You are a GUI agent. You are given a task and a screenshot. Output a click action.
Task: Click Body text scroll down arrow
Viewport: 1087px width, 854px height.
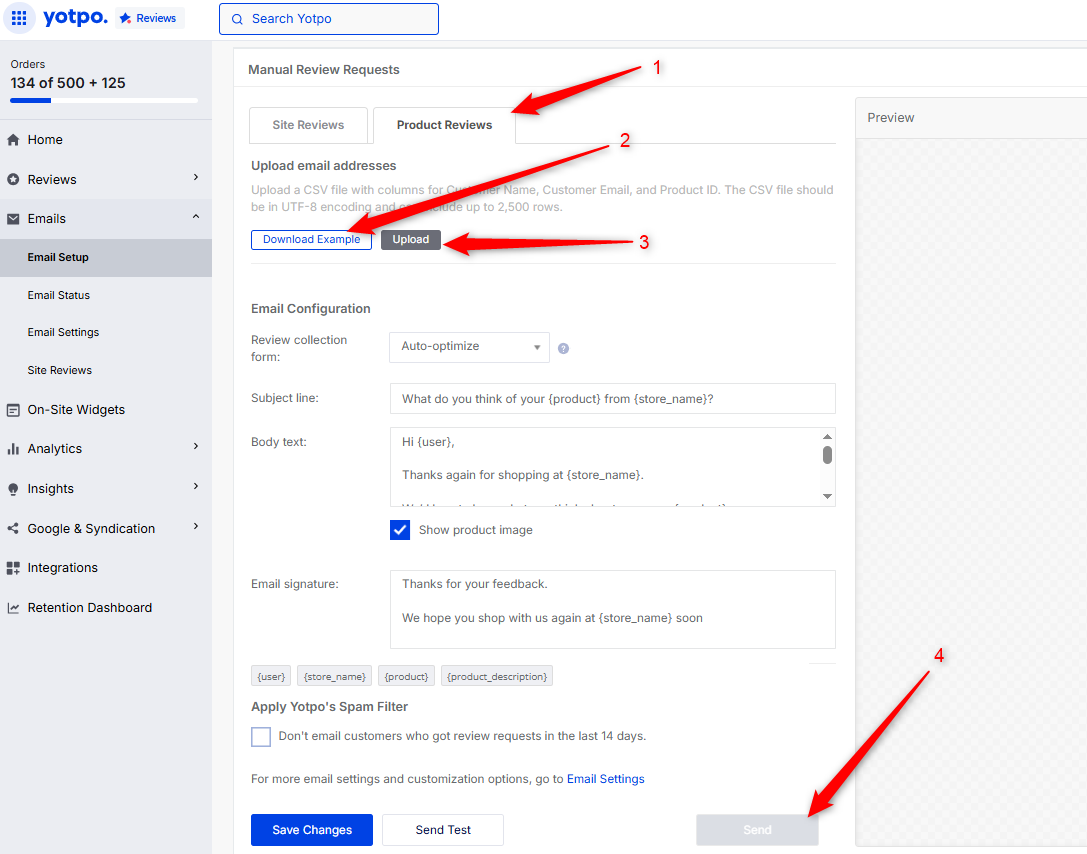[x=827, y=496]
